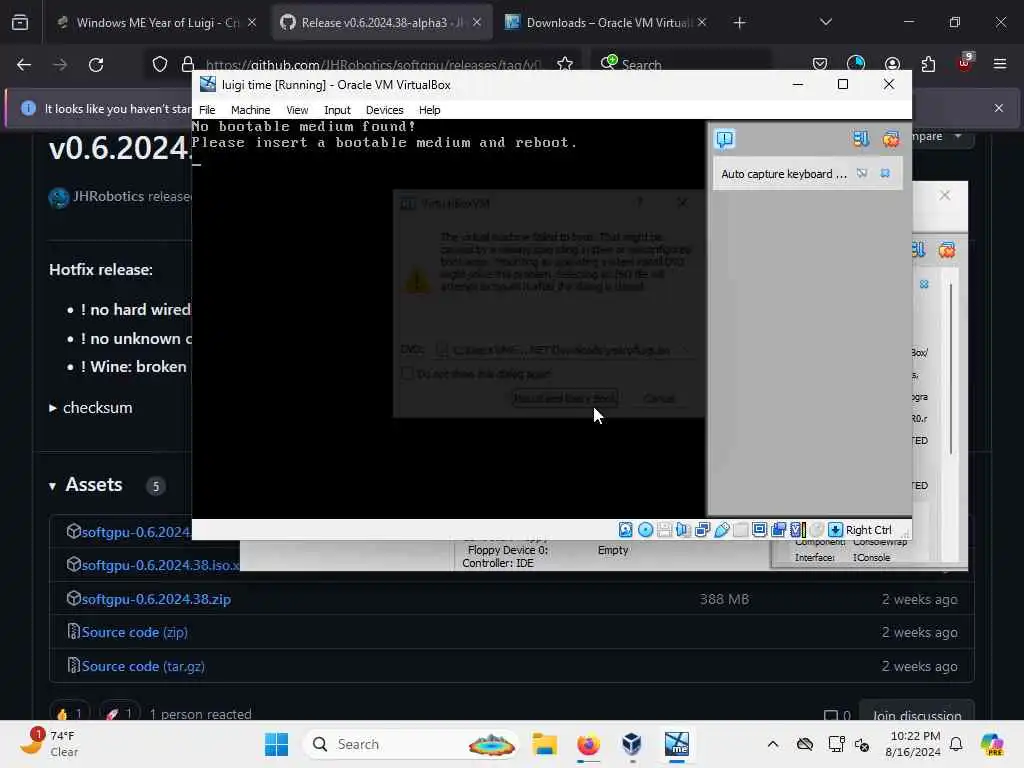Click the Auto capture keyboard notification text
The width and height of the screenshot is (1024, 768).
click(x=784, y=174)
